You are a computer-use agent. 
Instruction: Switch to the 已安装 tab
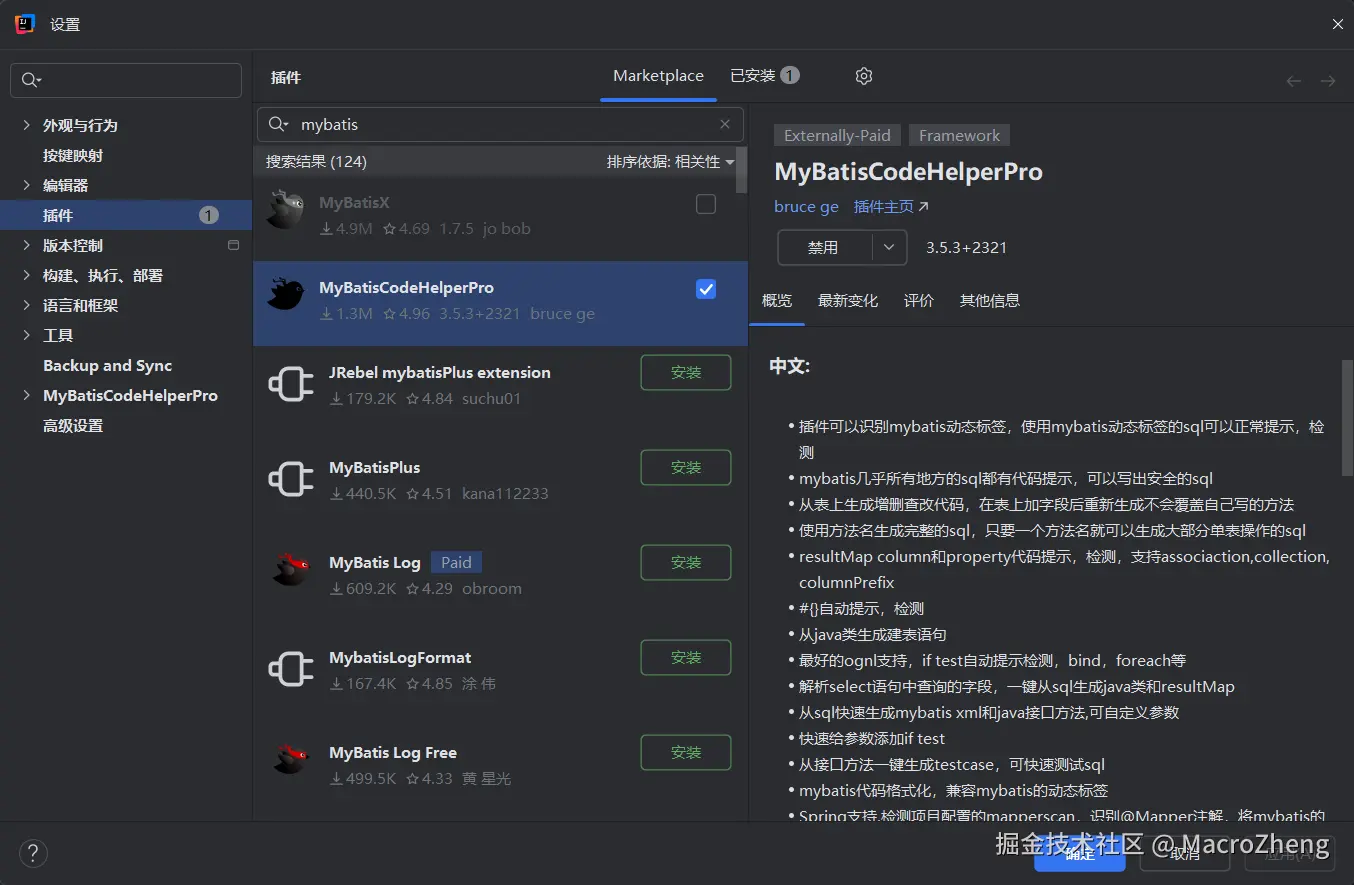[x=764, y=76]
